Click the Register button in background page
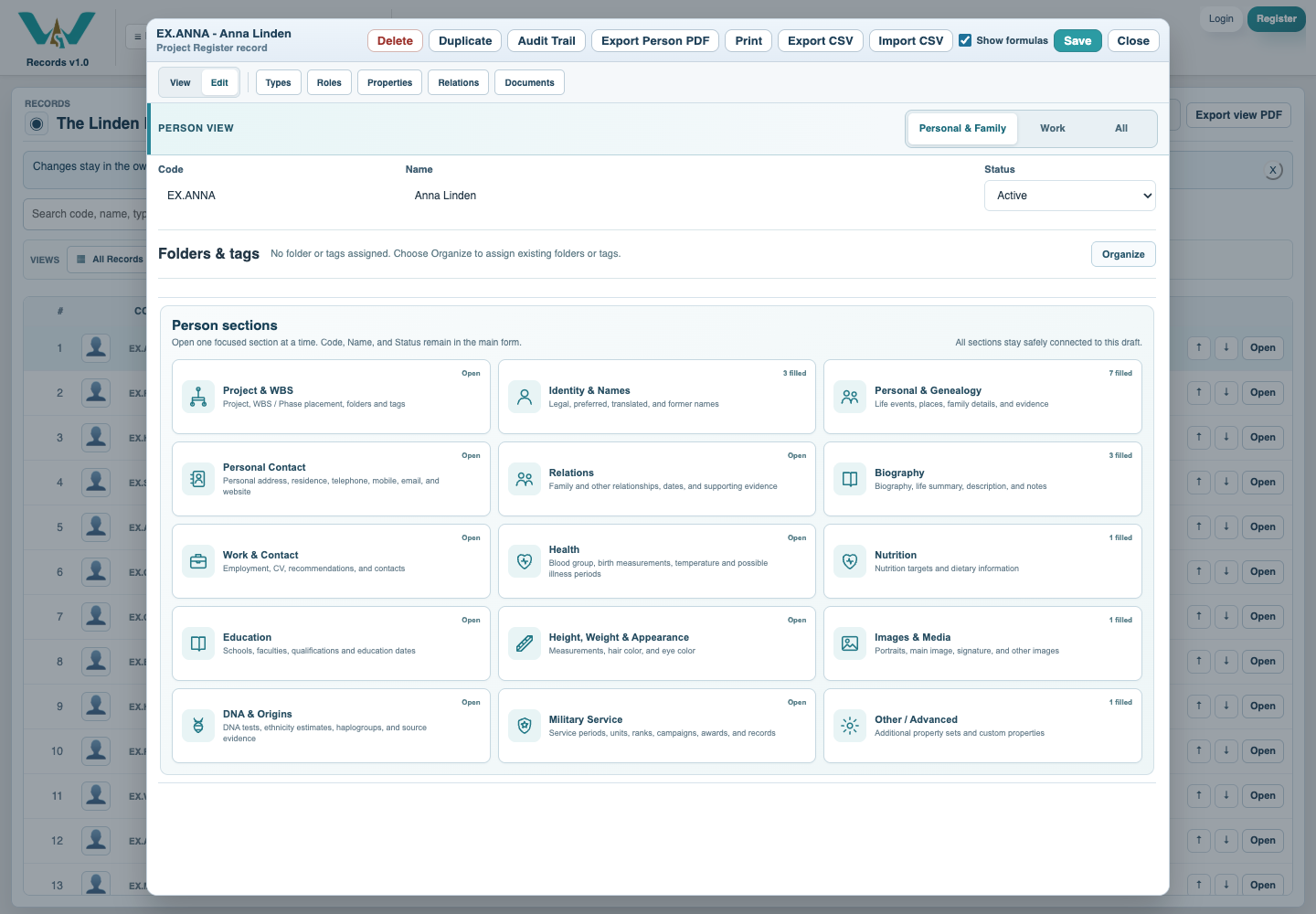 click(1277, 18)
